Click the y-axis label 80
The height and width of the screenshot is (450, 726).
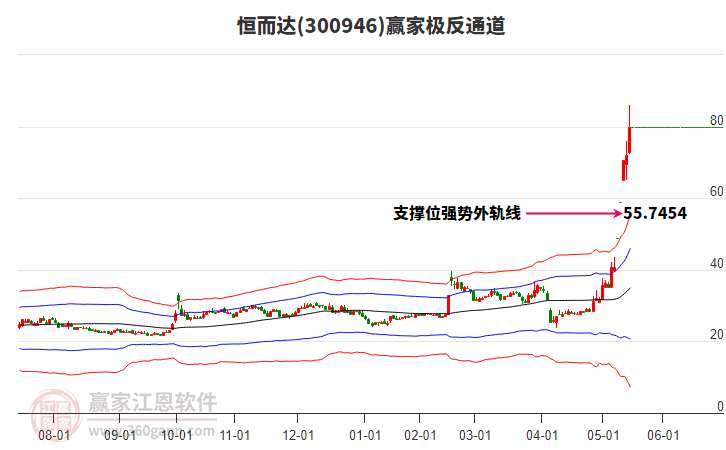coord(716,120)
